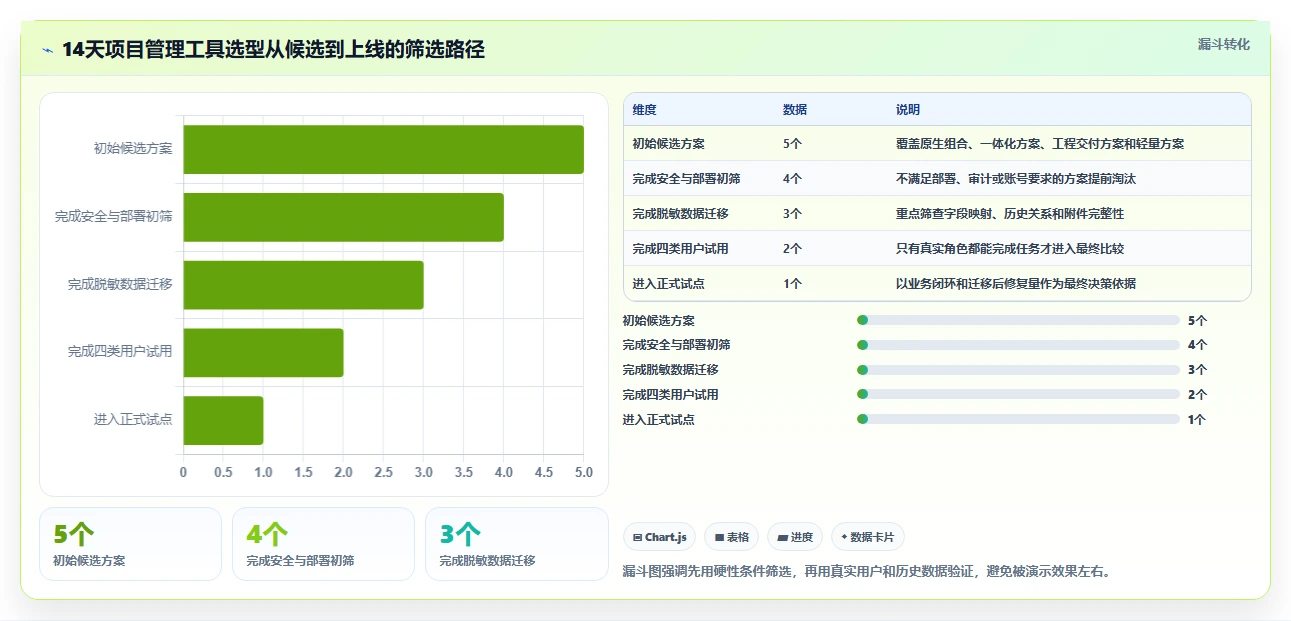Click the icon before the card title

pyautogui.click(x=48, y=50)
